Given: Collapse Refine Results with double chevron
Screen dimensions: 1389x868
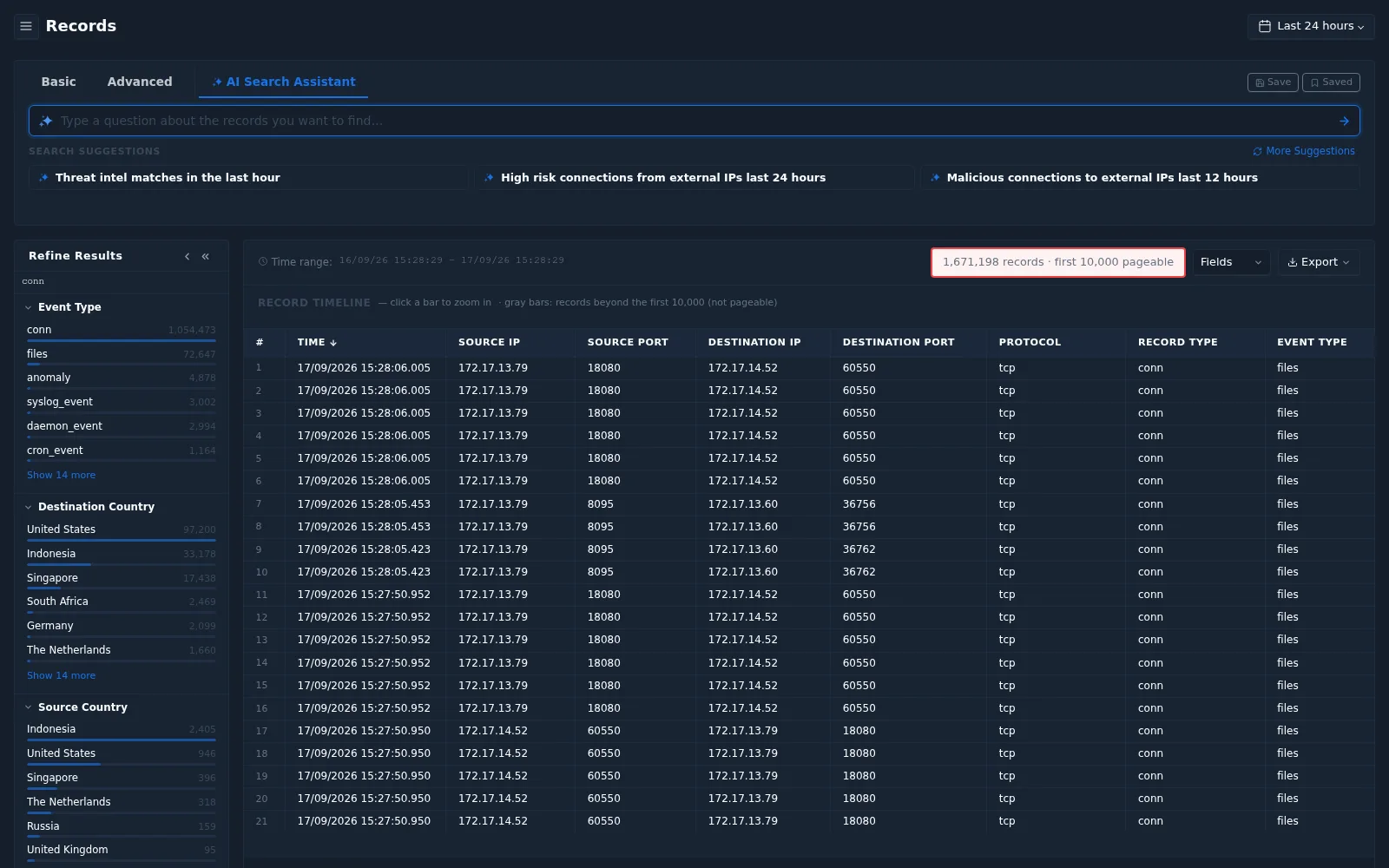Looking at the screenshot, I should click(x=206, y=256).
